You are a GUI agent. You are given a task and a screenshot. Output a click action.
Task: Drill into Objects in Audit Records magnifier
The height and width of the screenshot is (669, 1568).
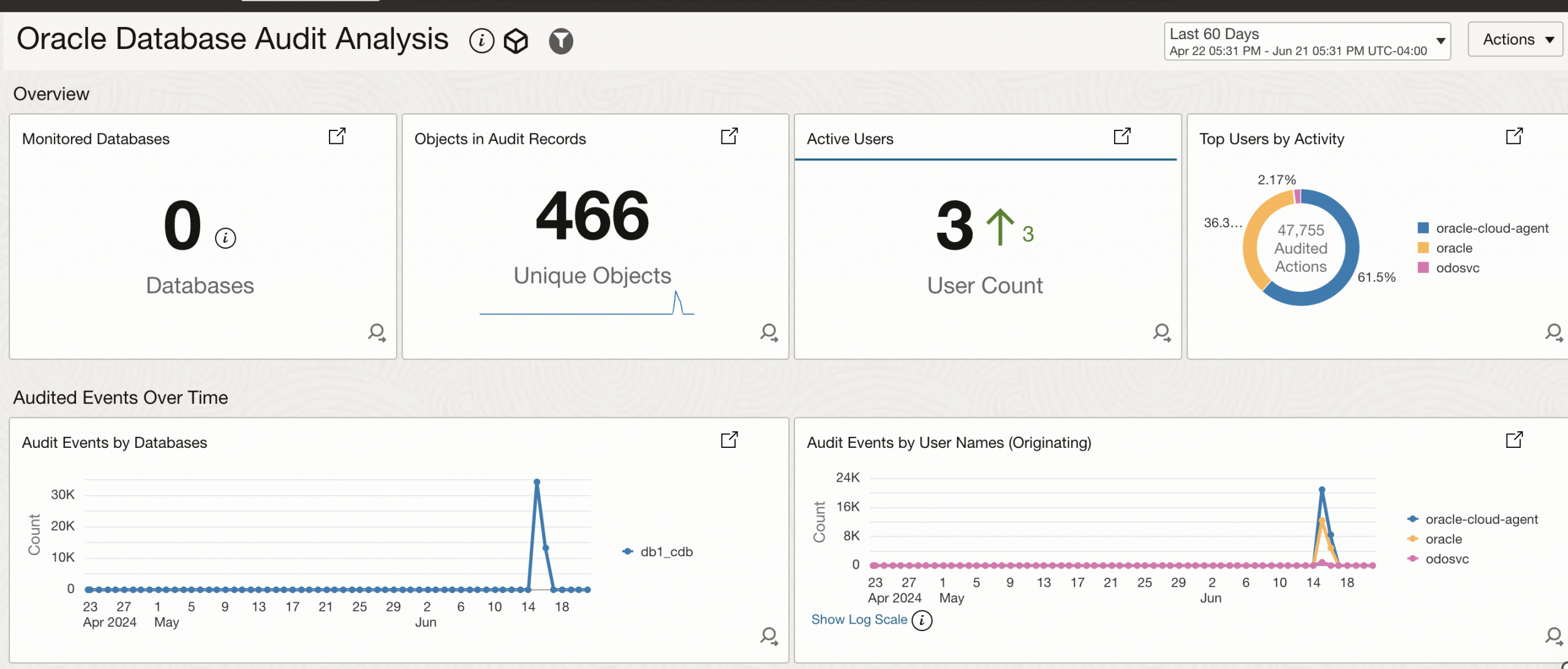tap(769, 333)
